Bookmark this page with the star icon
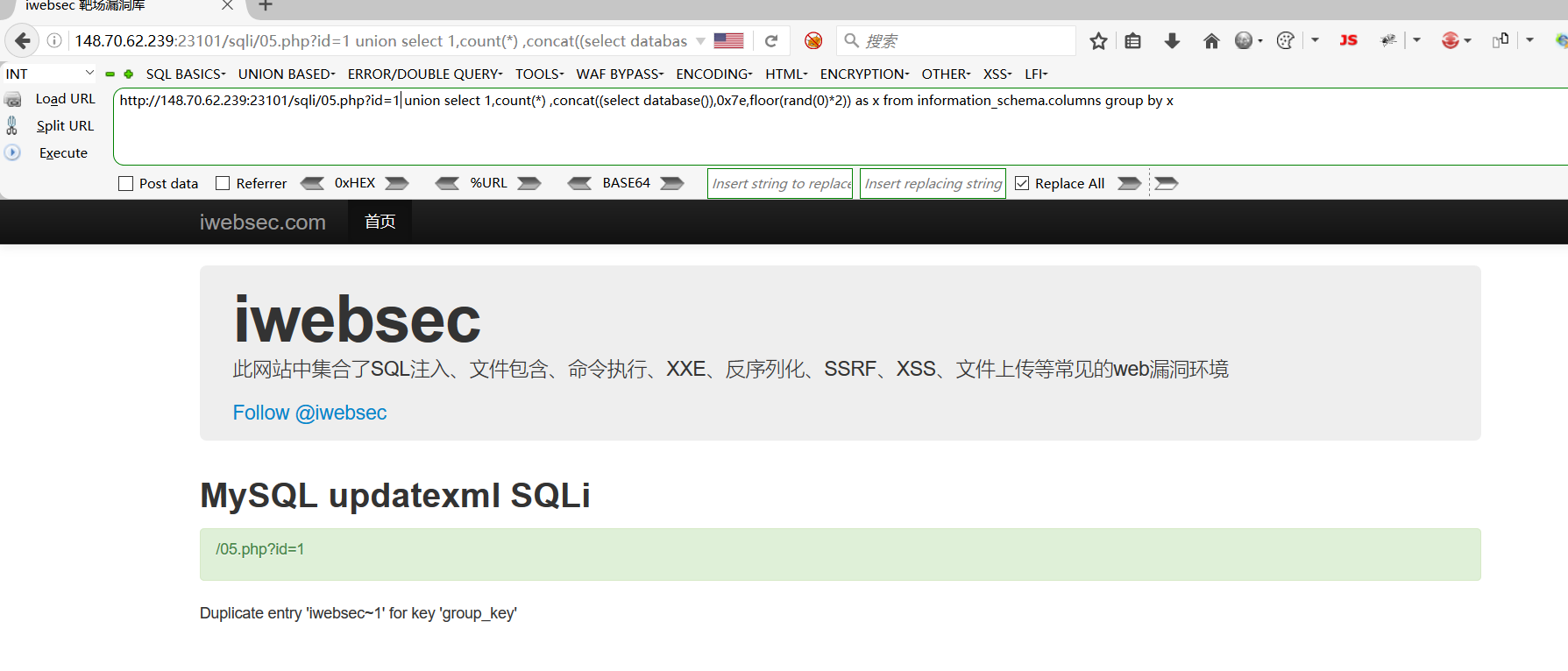The image size is (1568, 671). 1098,41
